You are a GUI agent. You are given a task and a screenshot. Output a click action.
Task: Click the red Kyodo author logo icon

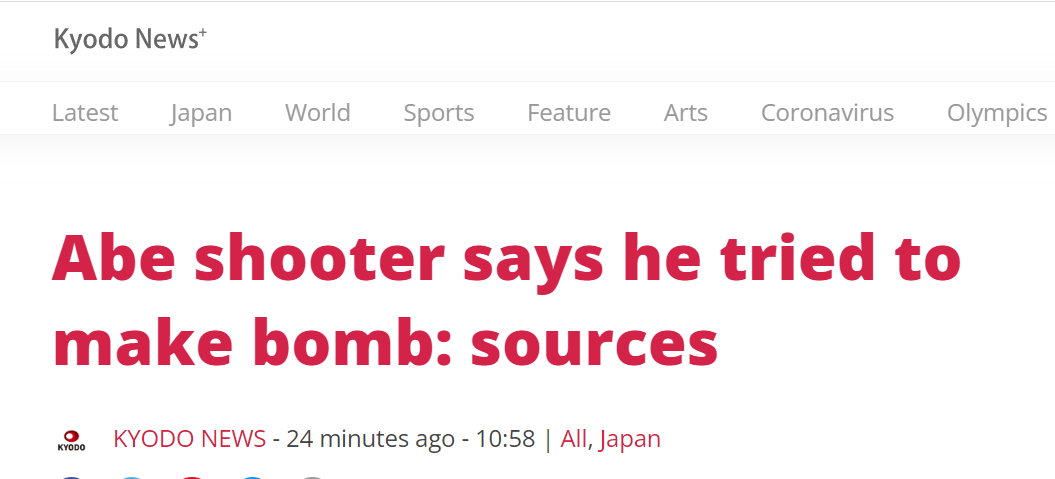(x=71, y=441)
